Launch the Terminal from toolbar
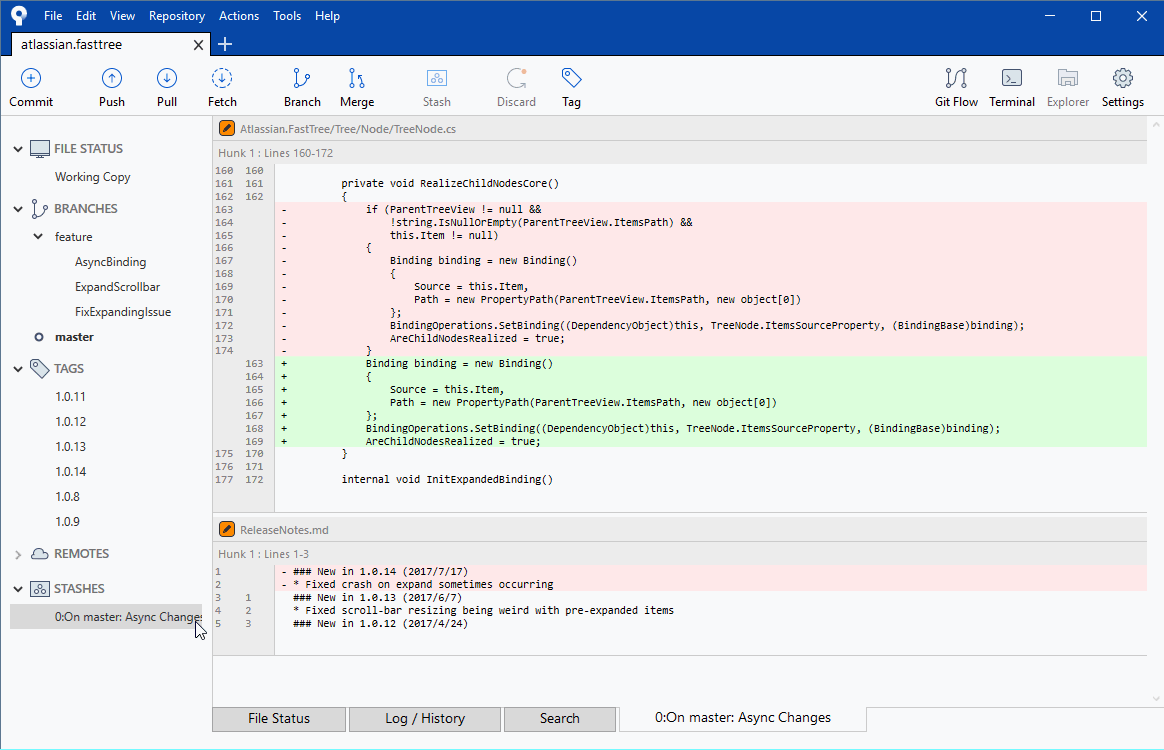Screen dimensions: 1164x750 coord(1012,78)
